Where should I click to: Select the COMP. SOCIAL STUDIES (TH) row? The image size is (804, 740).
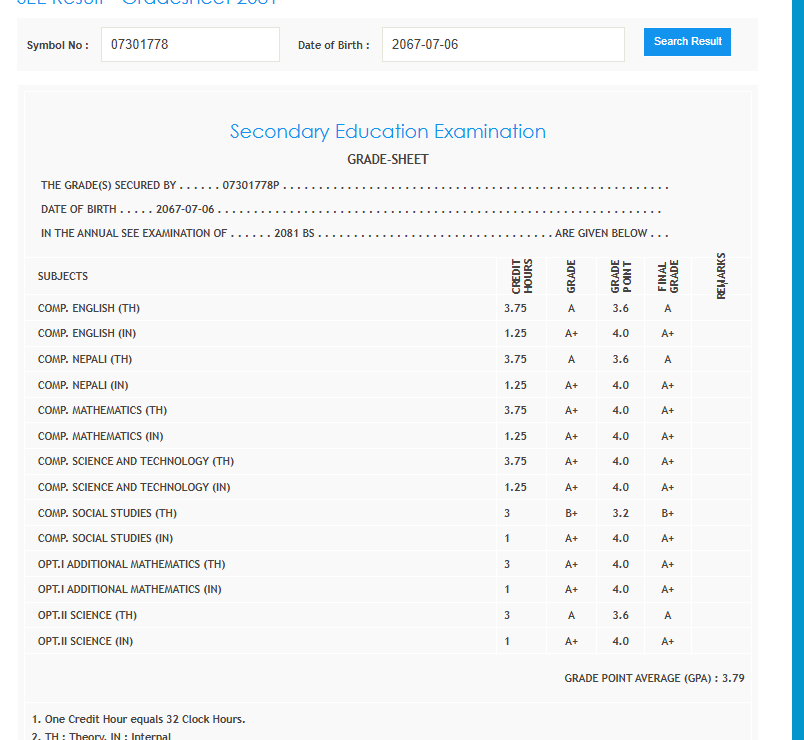107,513
